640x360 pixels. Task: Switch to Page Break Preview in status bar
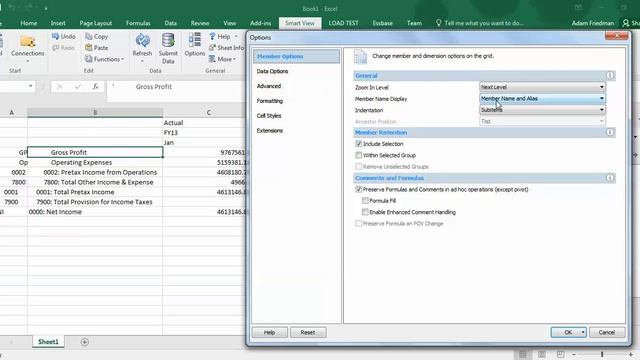pyautogui.click(x=560, y=354)
